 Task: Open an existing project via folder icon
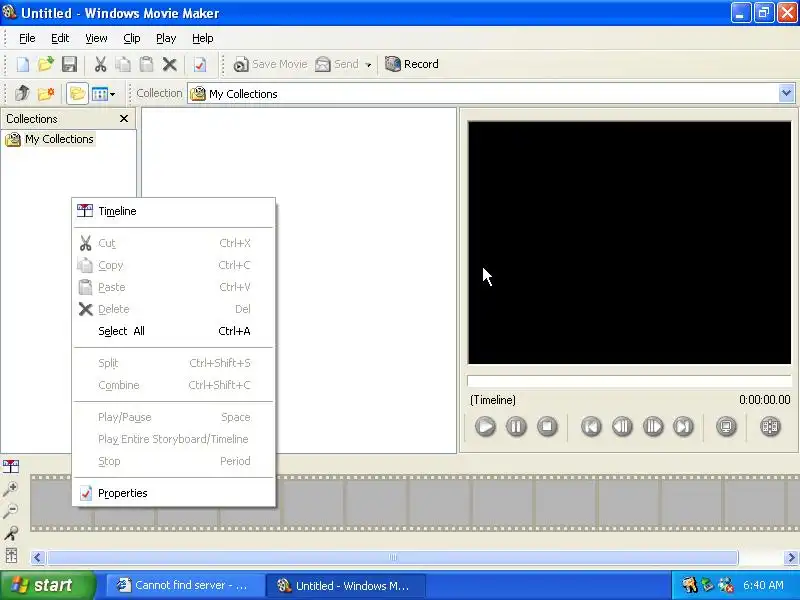45,64
